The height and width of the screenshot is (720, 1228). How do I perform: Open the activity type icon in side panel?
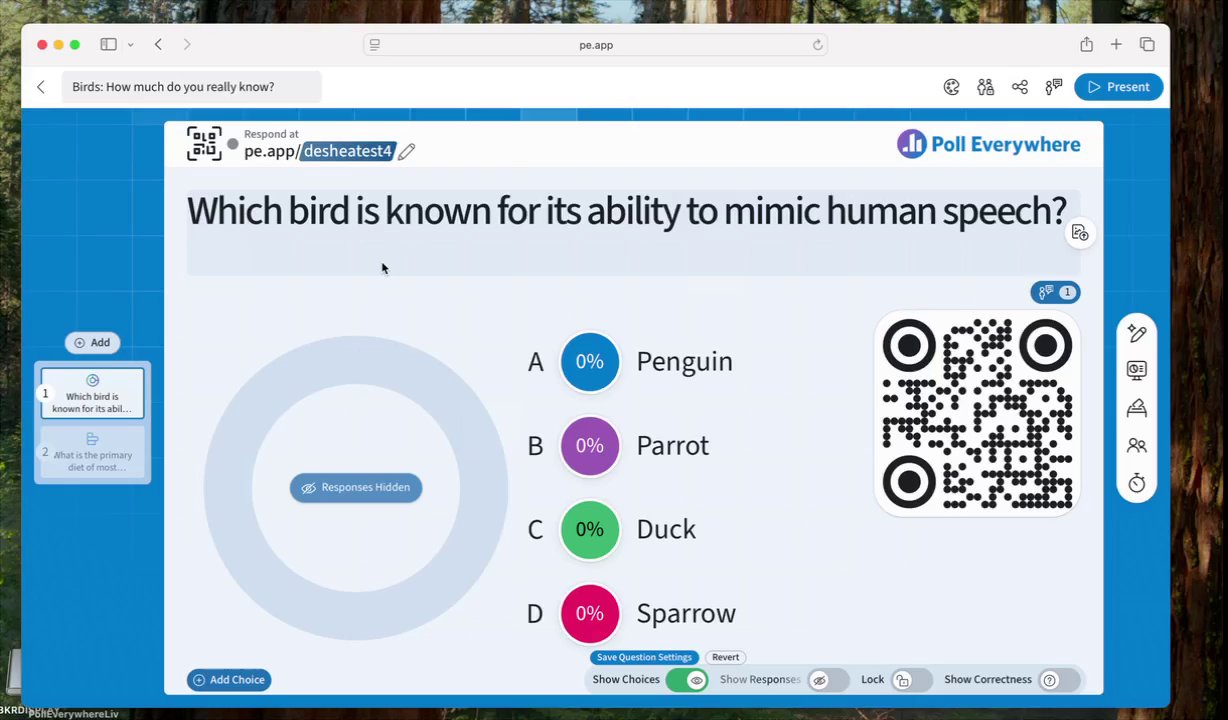point(1137,408)
